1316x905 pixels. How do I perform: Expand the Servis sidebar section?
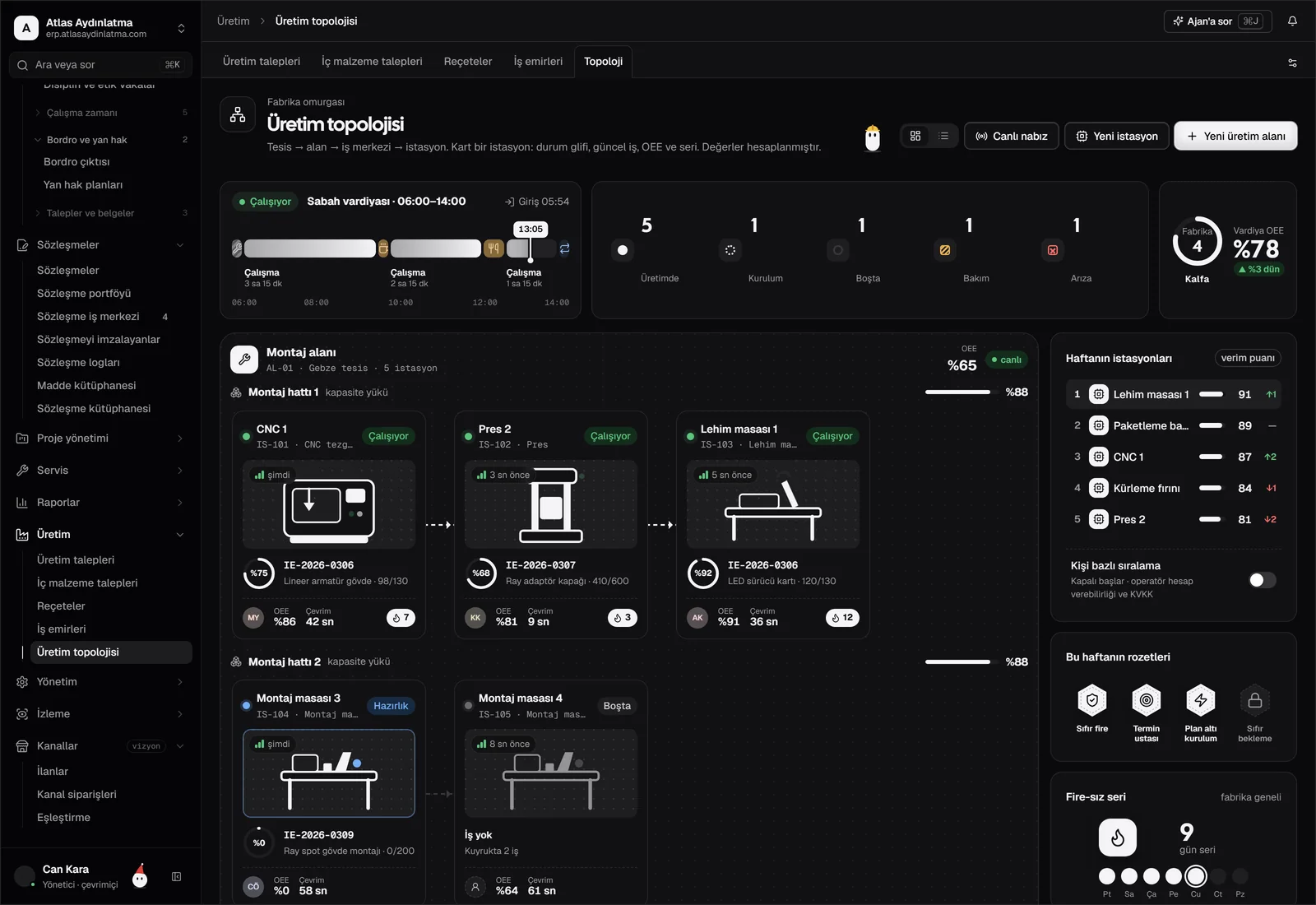tap(100, 471)
